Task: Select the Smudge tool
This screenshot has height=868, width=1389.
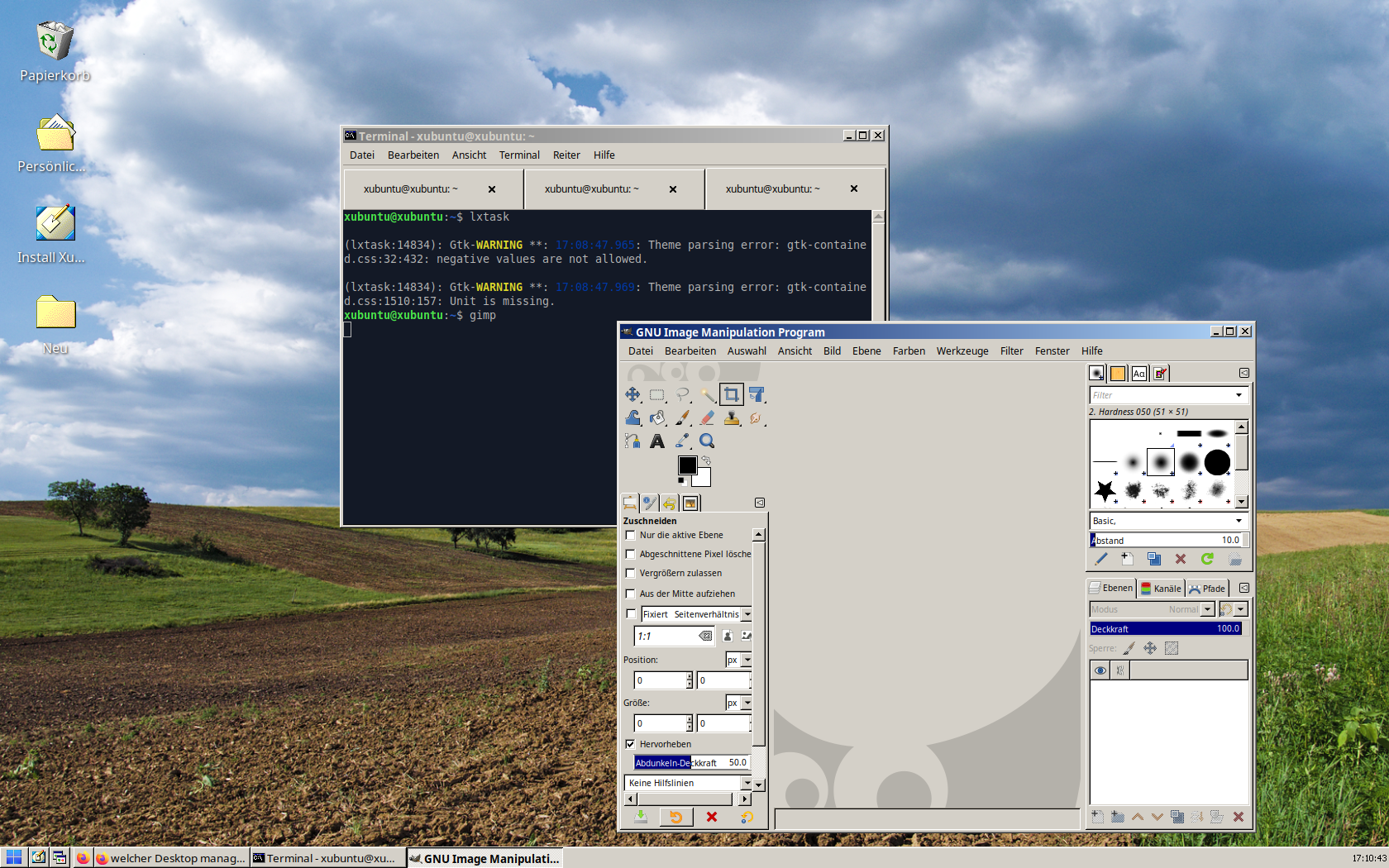Action: [757, 417]
